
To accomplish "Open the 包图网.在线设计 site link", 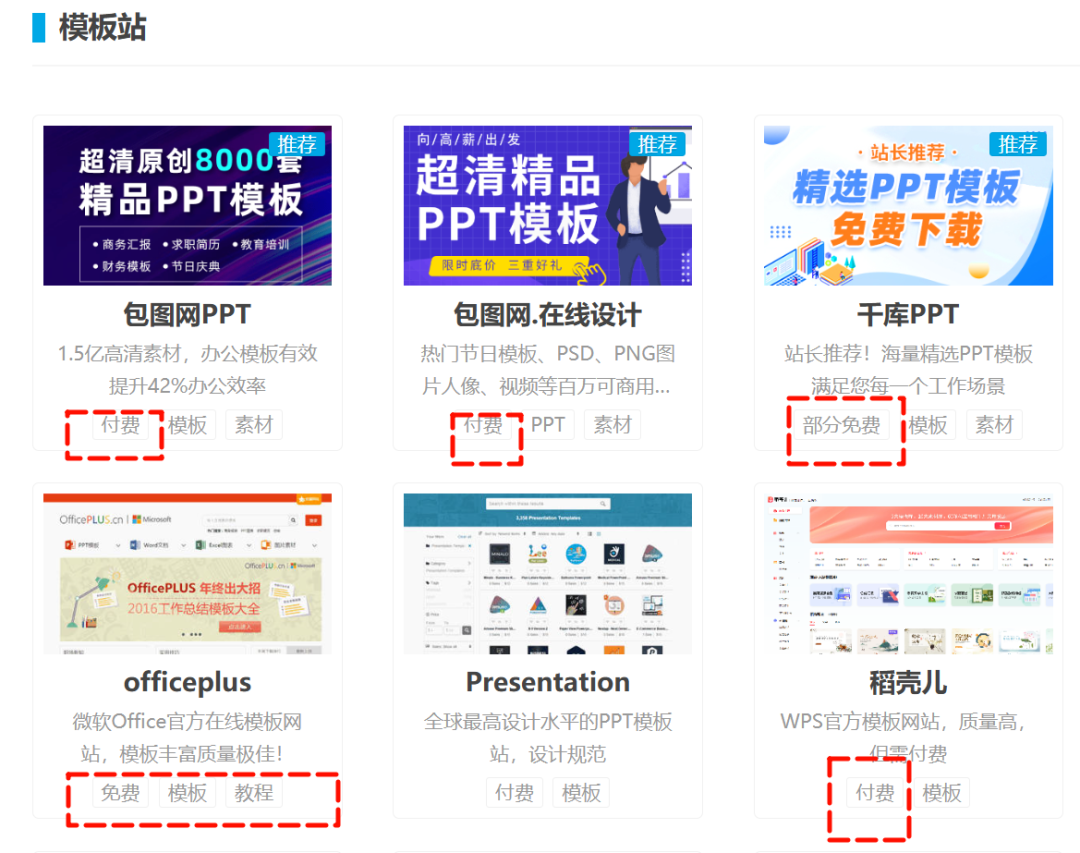I will pyautogui.click(x=547, y=313).
